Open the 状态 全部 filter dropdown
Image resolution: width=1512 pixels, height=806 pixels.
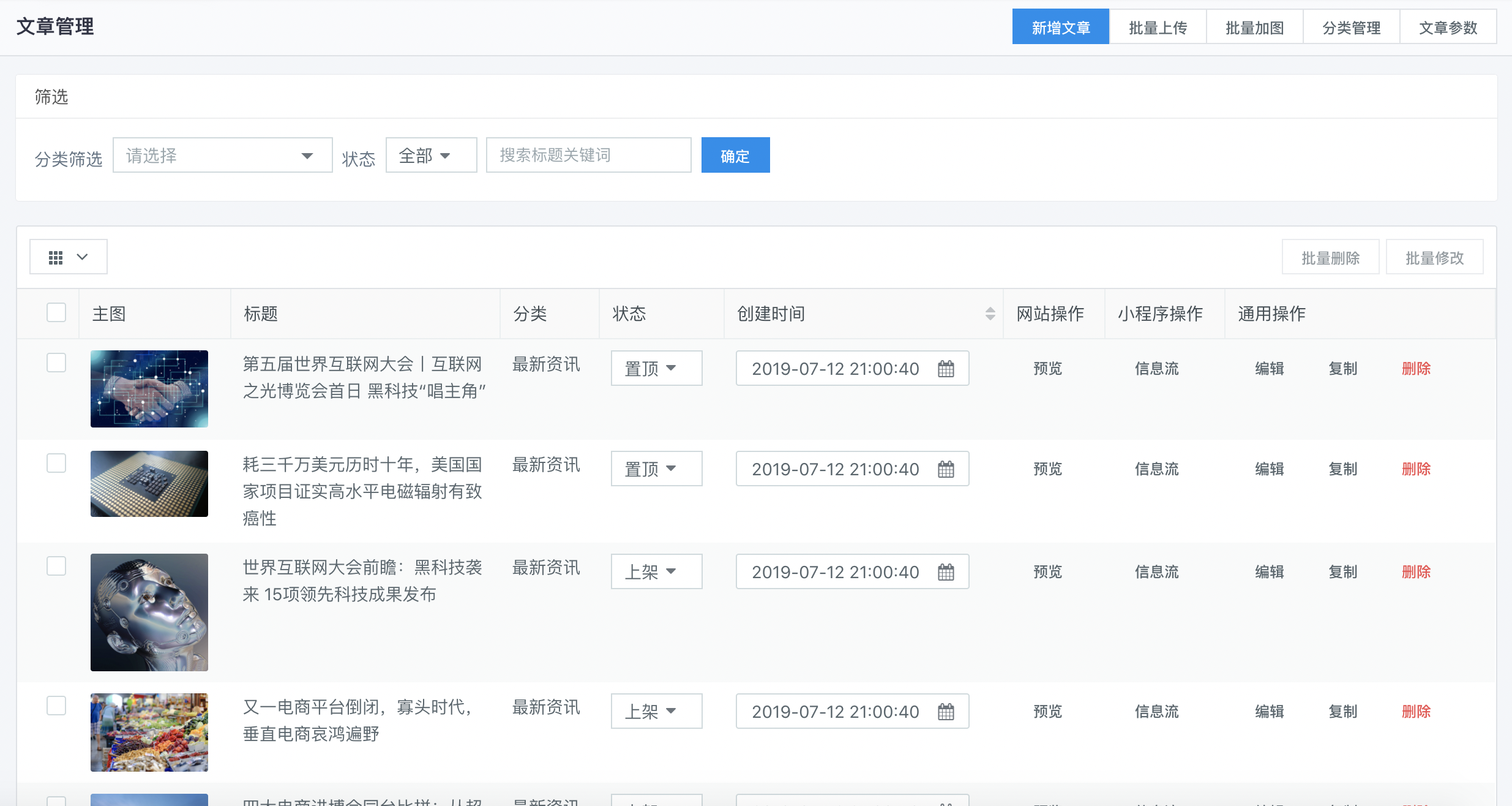[431, 155]
